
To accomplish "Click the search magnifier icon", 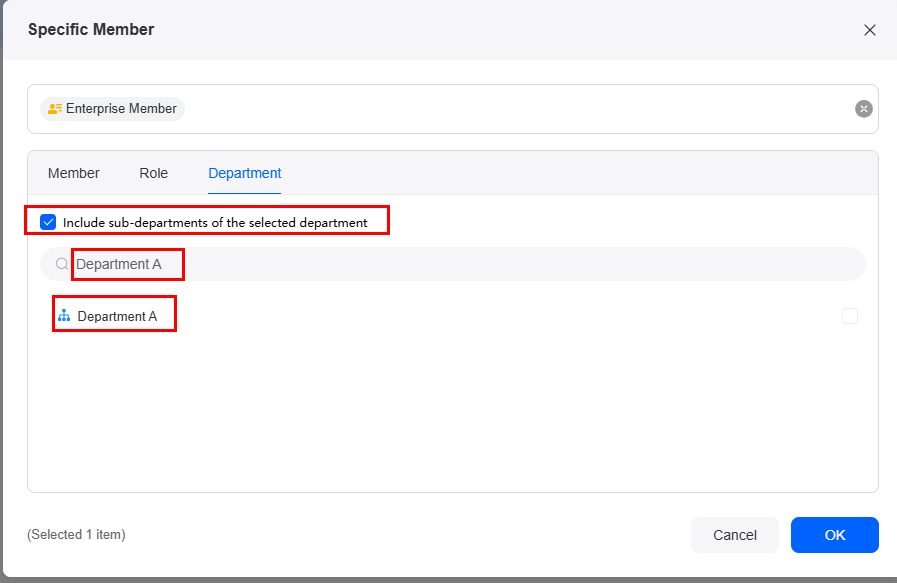I will (x=62, y=264).
